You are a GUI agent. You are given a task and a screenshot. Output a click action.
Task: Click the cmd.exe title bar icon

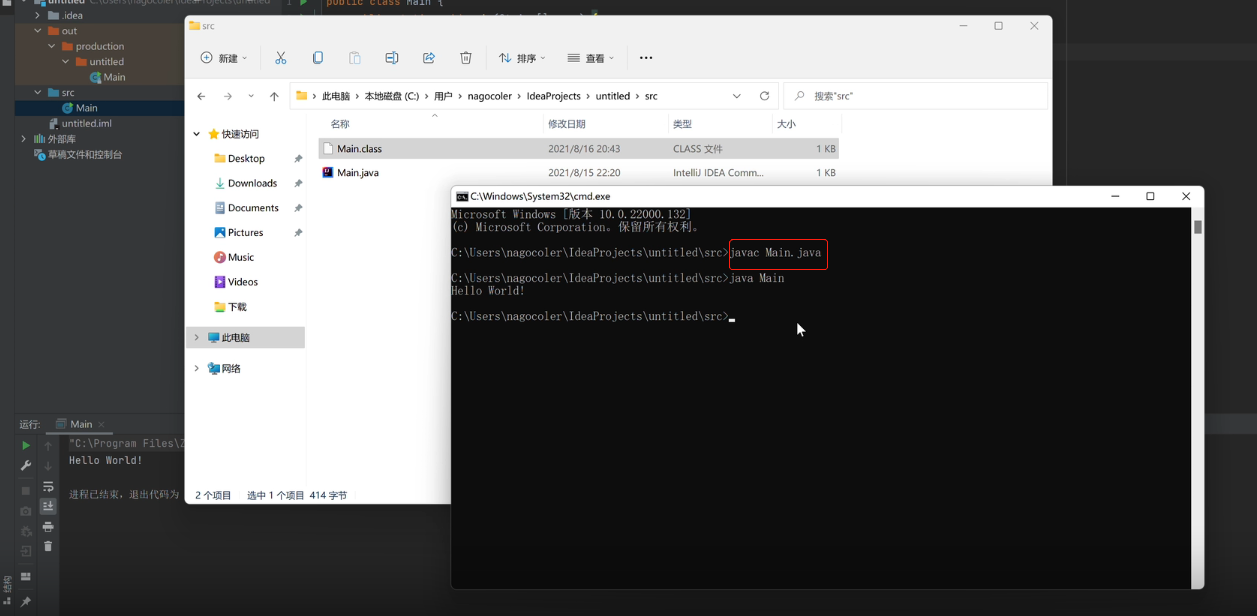(x=462, y=197)
